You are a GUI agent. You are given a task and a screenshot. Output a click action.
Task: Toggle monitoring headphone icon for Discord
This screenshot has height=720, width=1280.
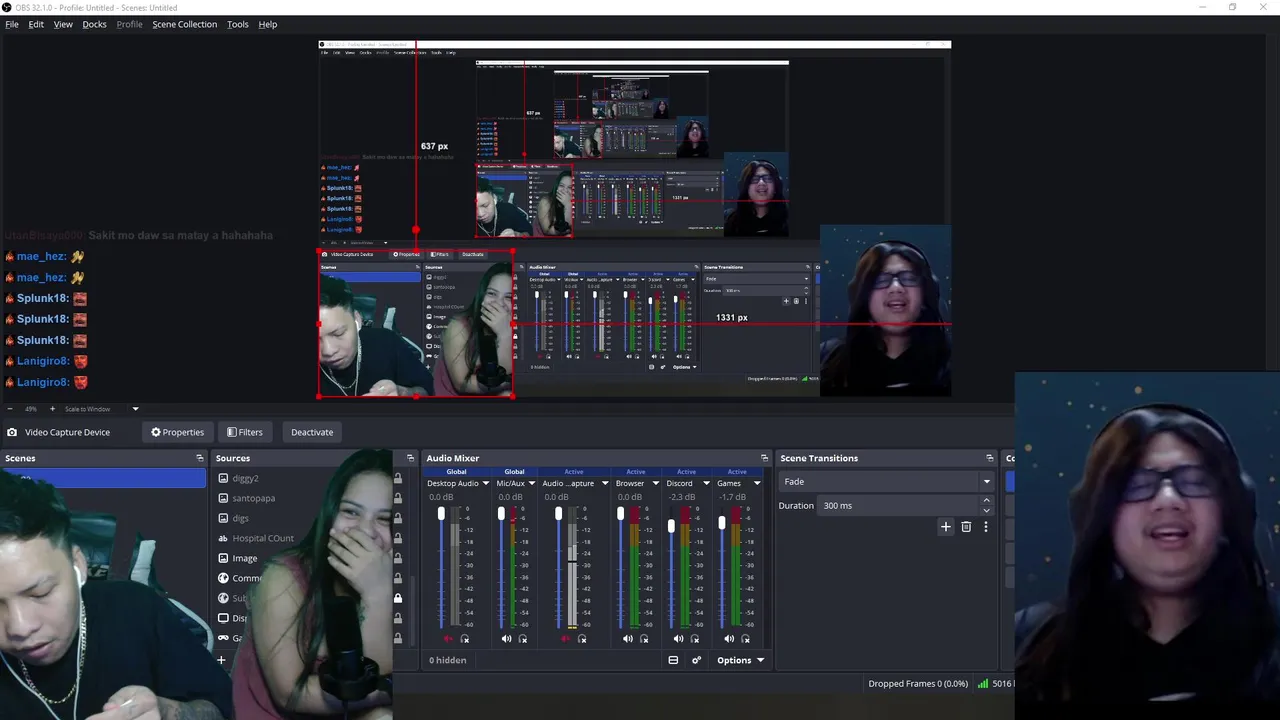coord(694,639)
